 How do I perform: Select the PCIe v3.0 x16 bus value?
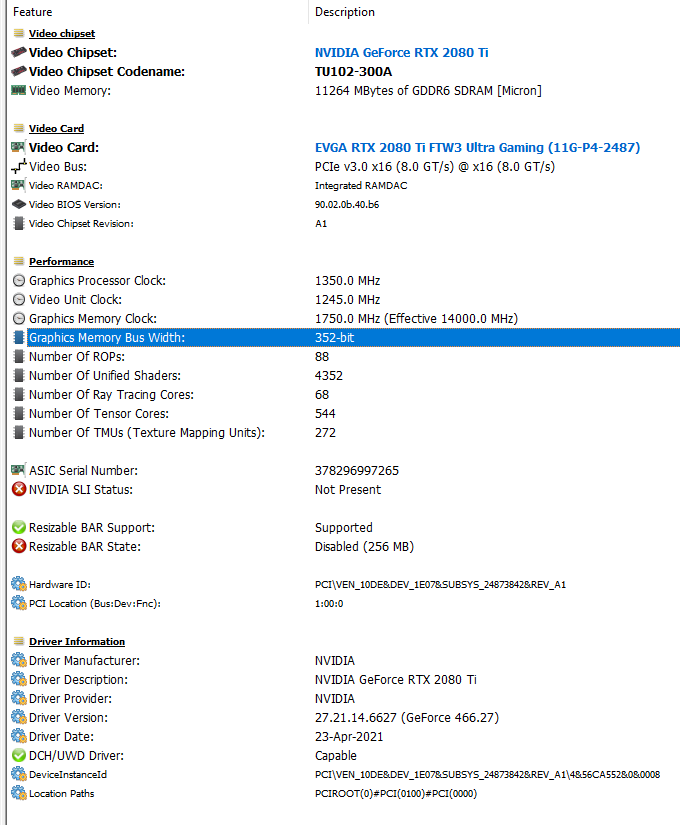coord(435,167)
